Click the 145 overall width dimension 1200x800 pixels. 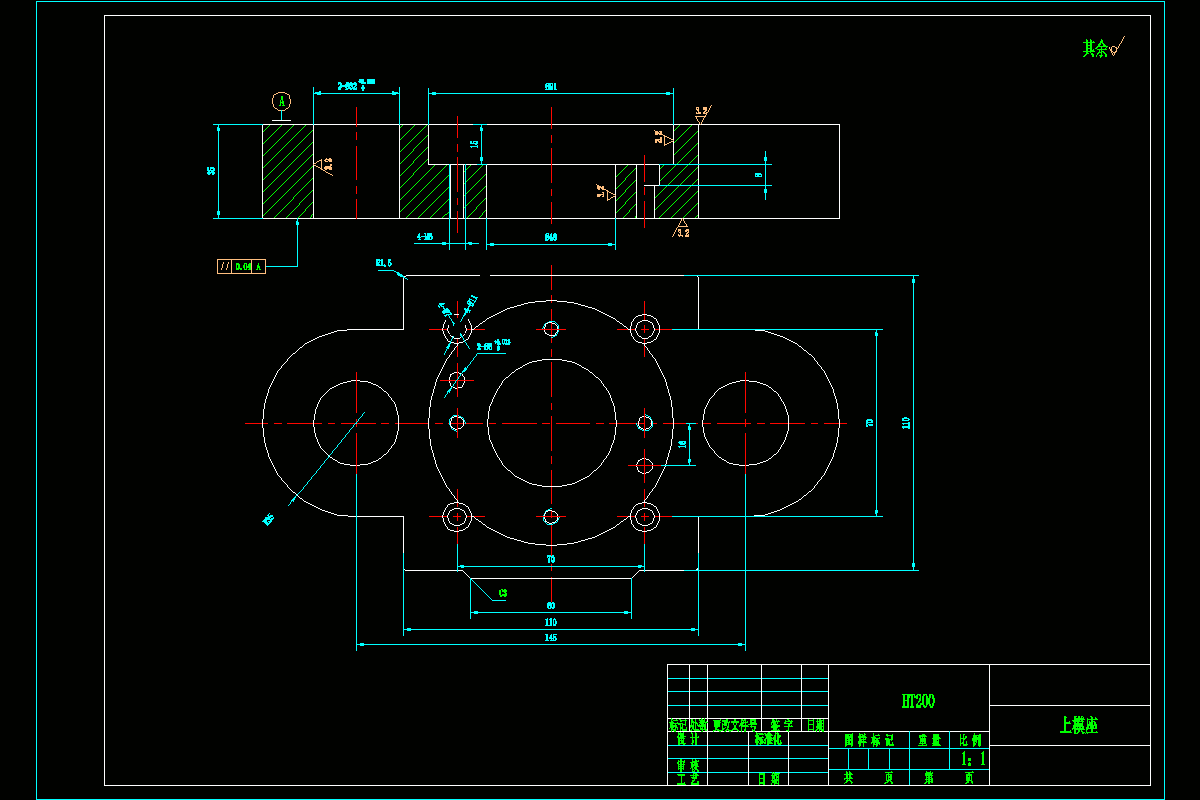551,637
